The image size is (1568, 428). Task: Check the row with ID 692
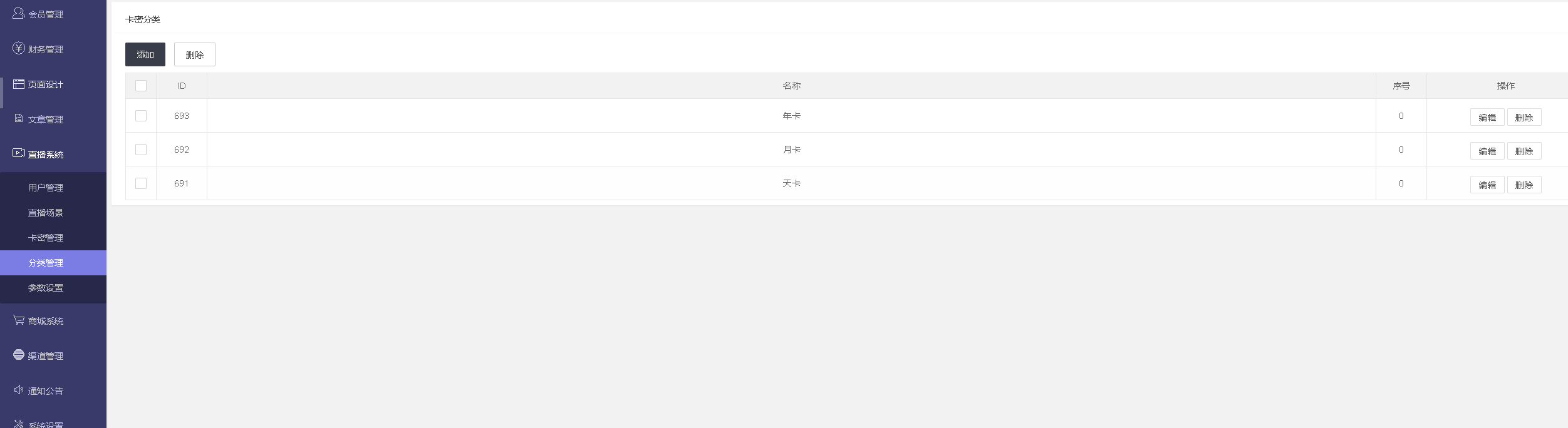pyautogui.click(x=141, y=150)
